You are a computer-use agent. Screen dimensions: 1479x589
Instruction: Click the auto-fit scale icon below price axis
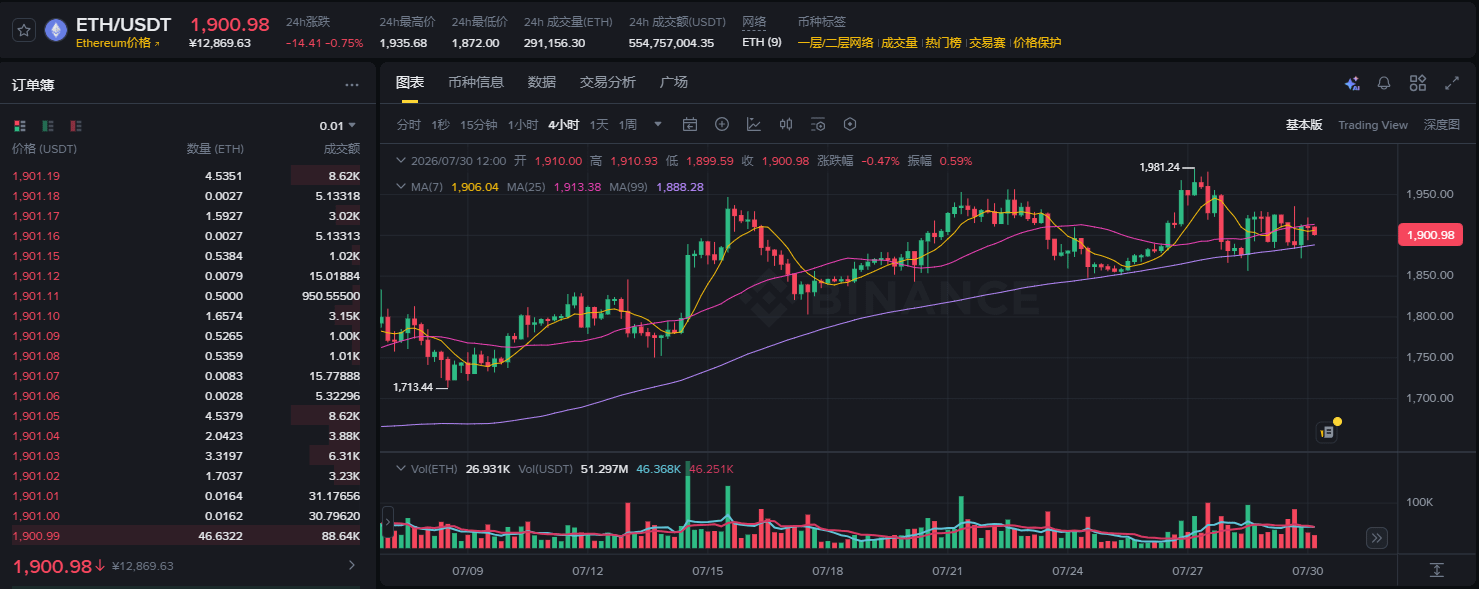tap(1436, 570)
